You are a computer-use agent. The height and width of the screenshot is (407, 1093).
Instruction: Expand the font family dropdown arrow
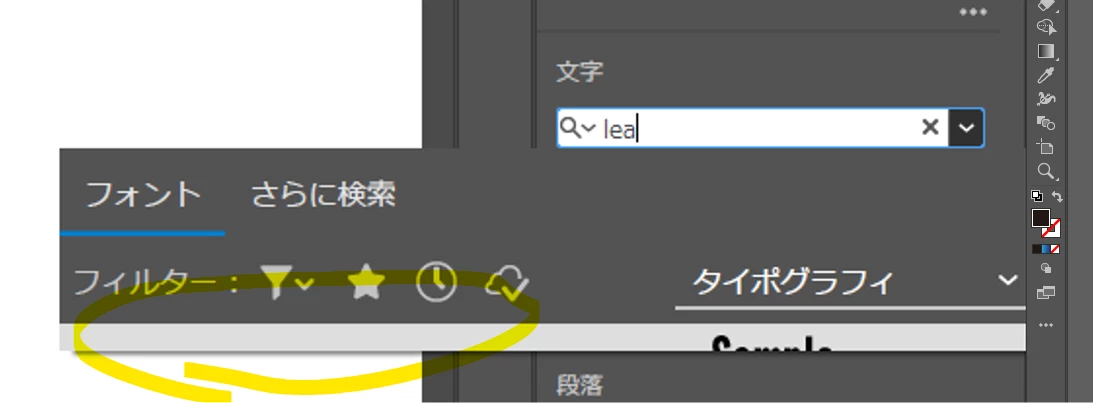pos(966,127)
